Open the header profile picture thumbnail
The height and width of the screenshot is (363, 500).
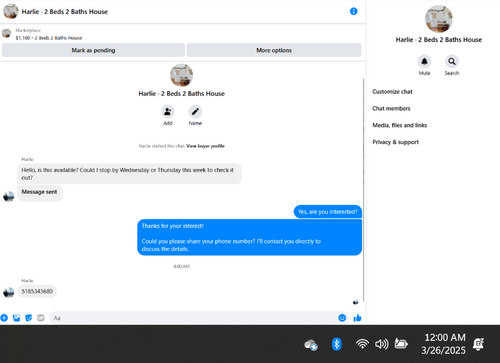[x=11, y=11]
